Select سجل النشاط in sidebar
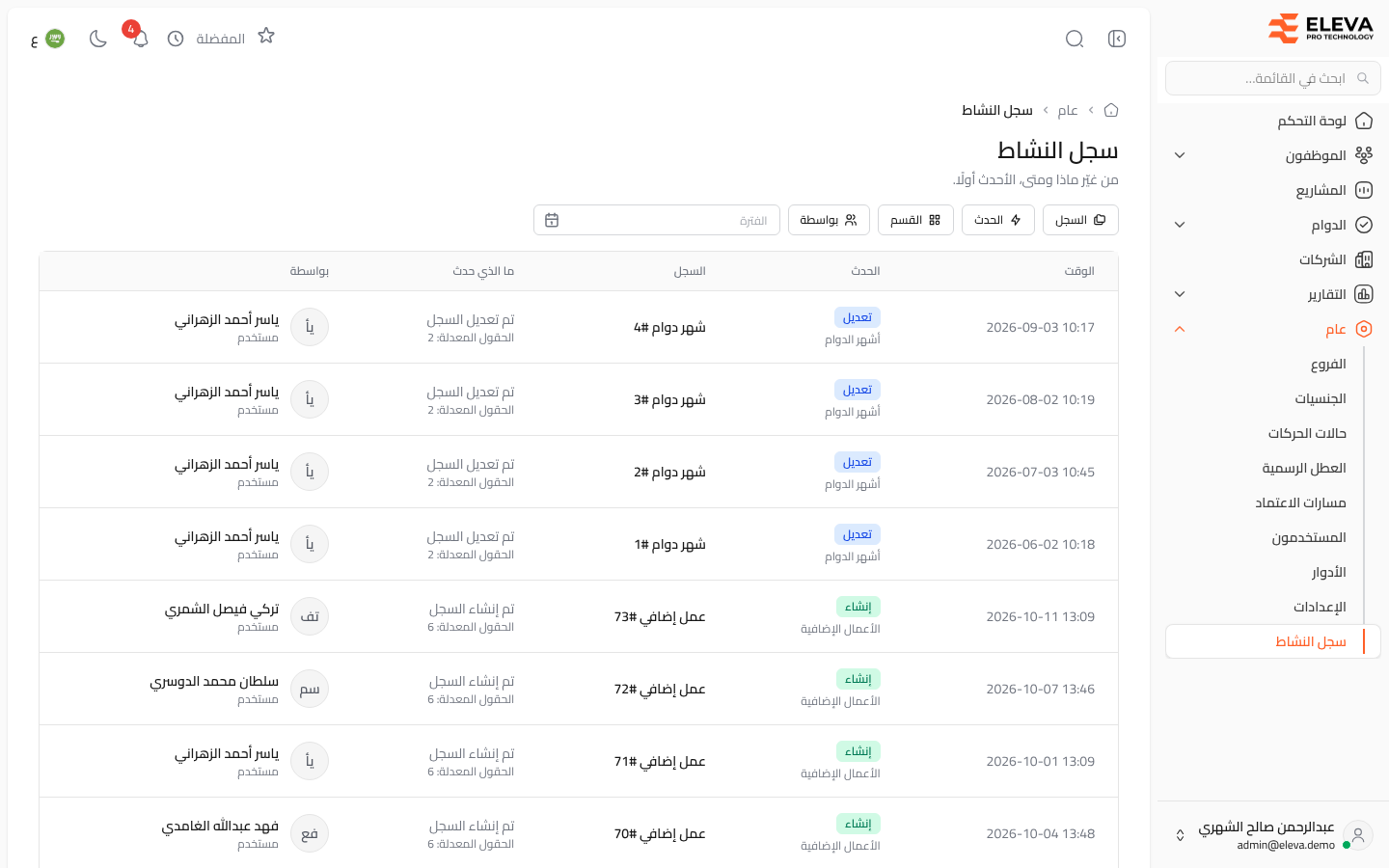This screenshot has height=868, width=1389. point(1273,641)
